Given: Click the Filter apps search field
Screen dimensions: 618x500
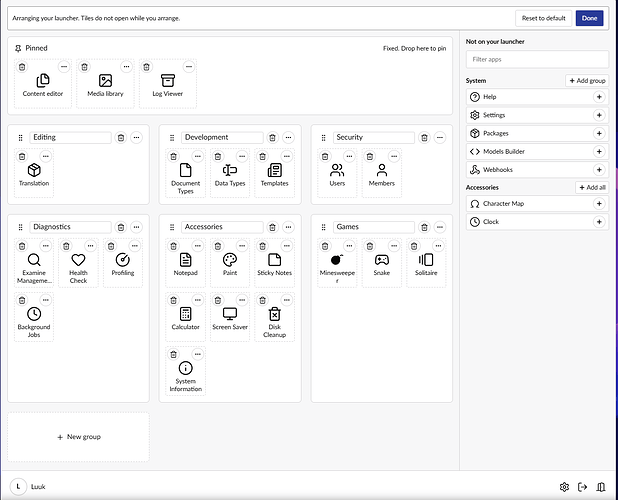Looking at the screenshot, I should [x=537, y=59].
